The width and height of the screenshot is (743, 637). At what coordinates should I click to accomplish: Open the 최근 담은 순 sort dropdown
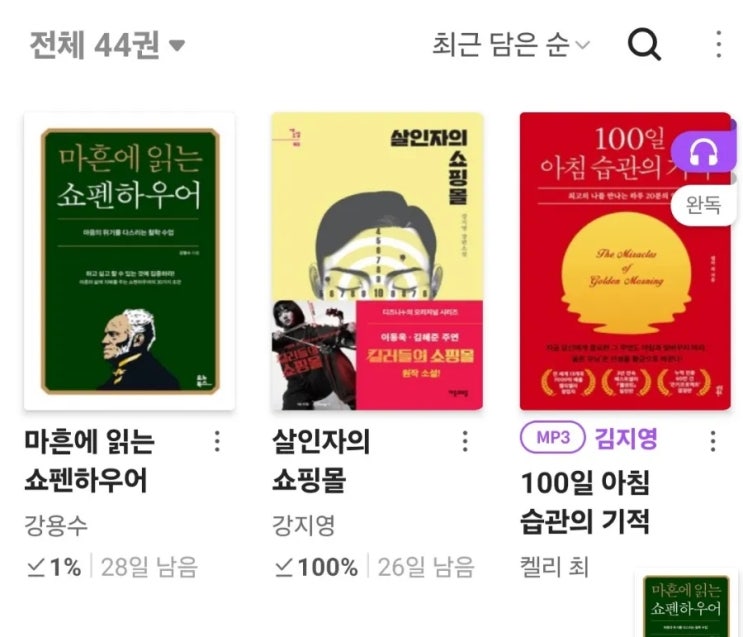pos(511,45)
